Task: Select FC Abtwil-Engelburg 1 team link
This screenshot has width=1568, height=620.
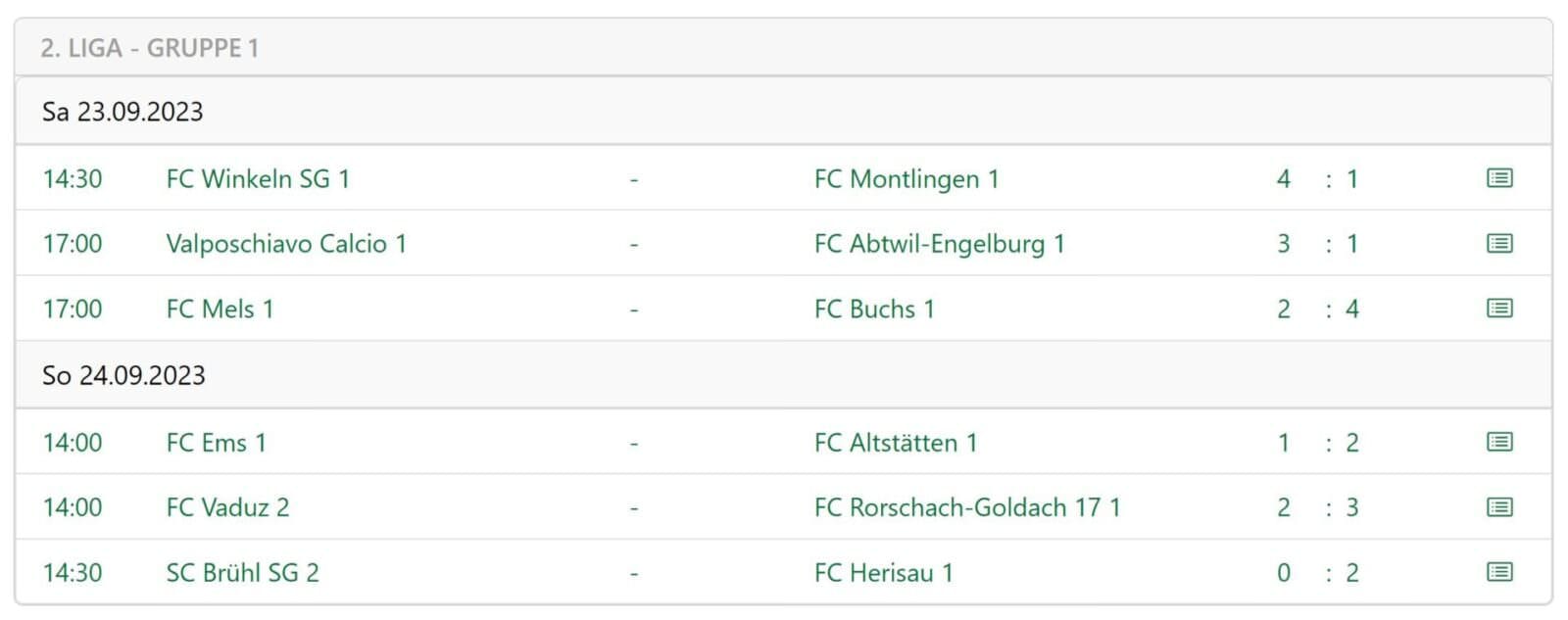Action: tap(939, 244)
